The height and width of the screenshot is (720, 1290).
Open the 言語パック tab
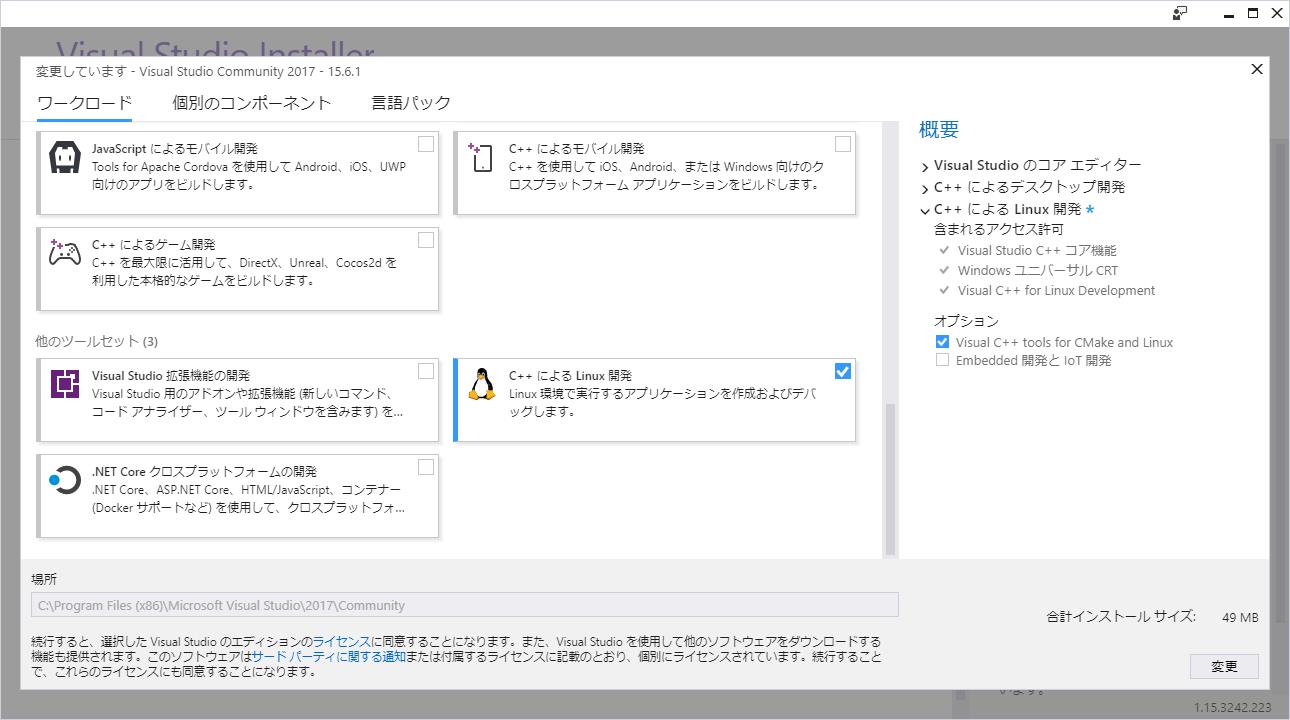click(x=411, y=103)
